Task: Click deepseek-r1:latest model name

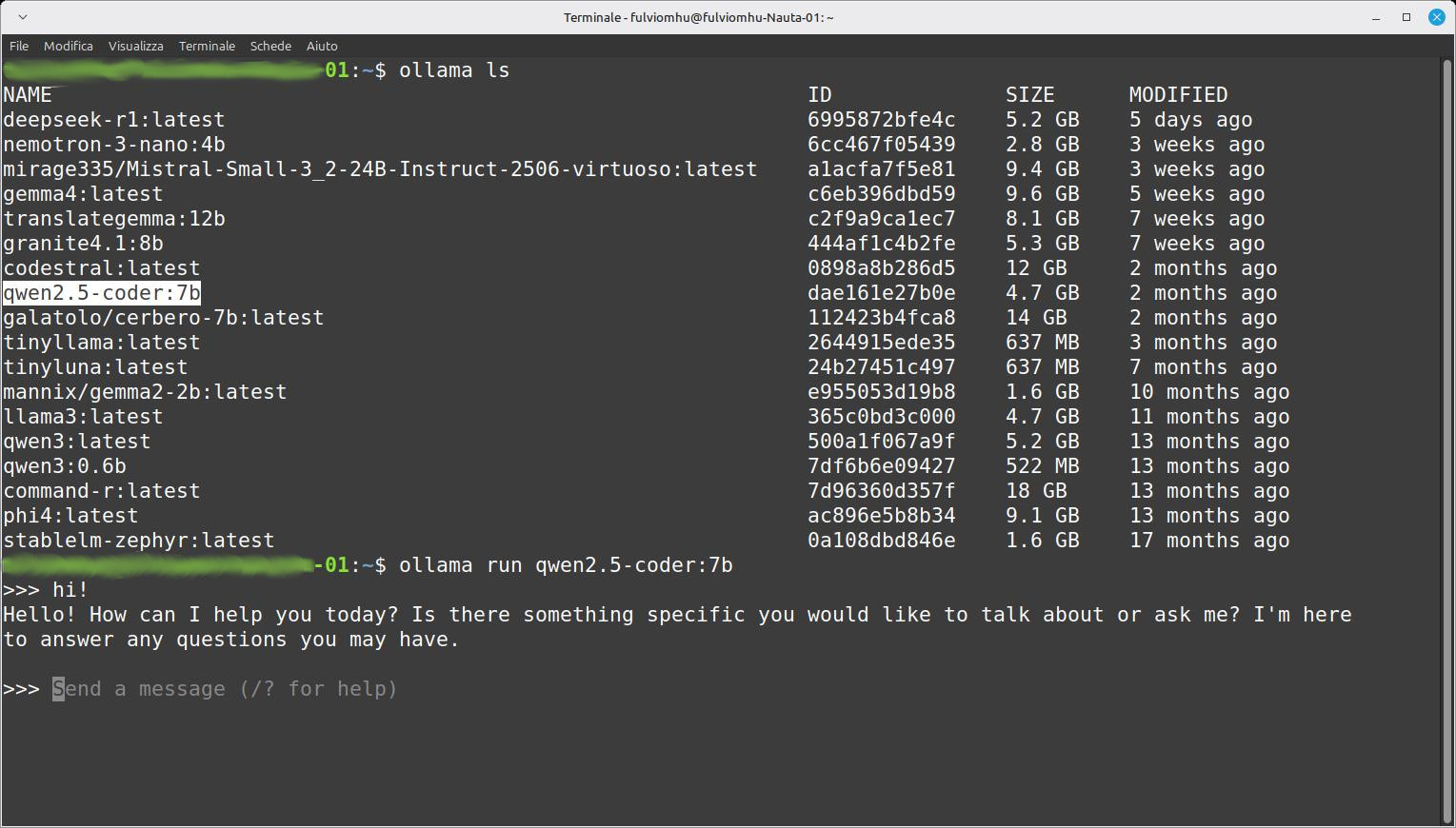Action: click(114, 120)
